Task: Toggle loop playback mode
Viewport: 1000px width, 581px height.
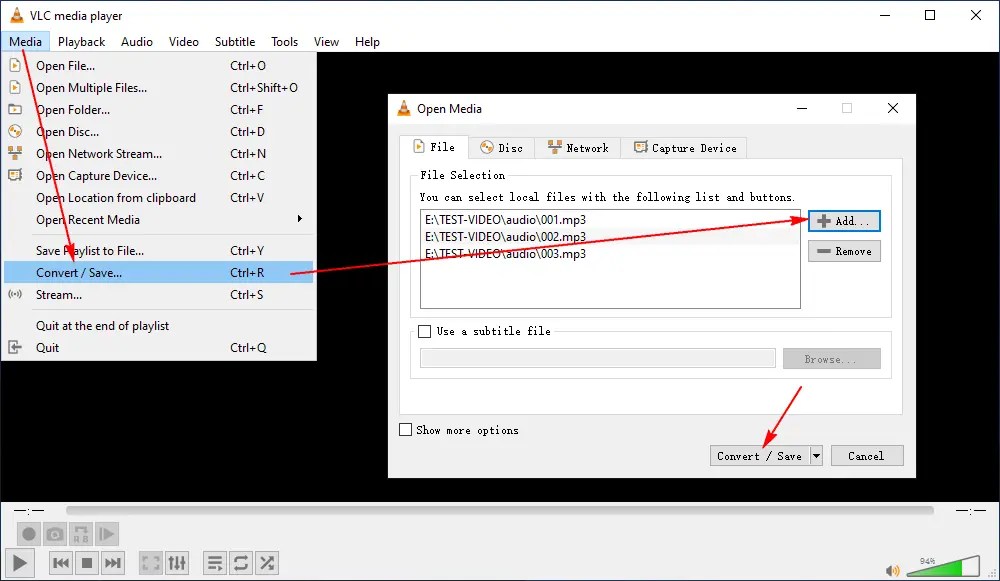Action: (x=240, y=562)
